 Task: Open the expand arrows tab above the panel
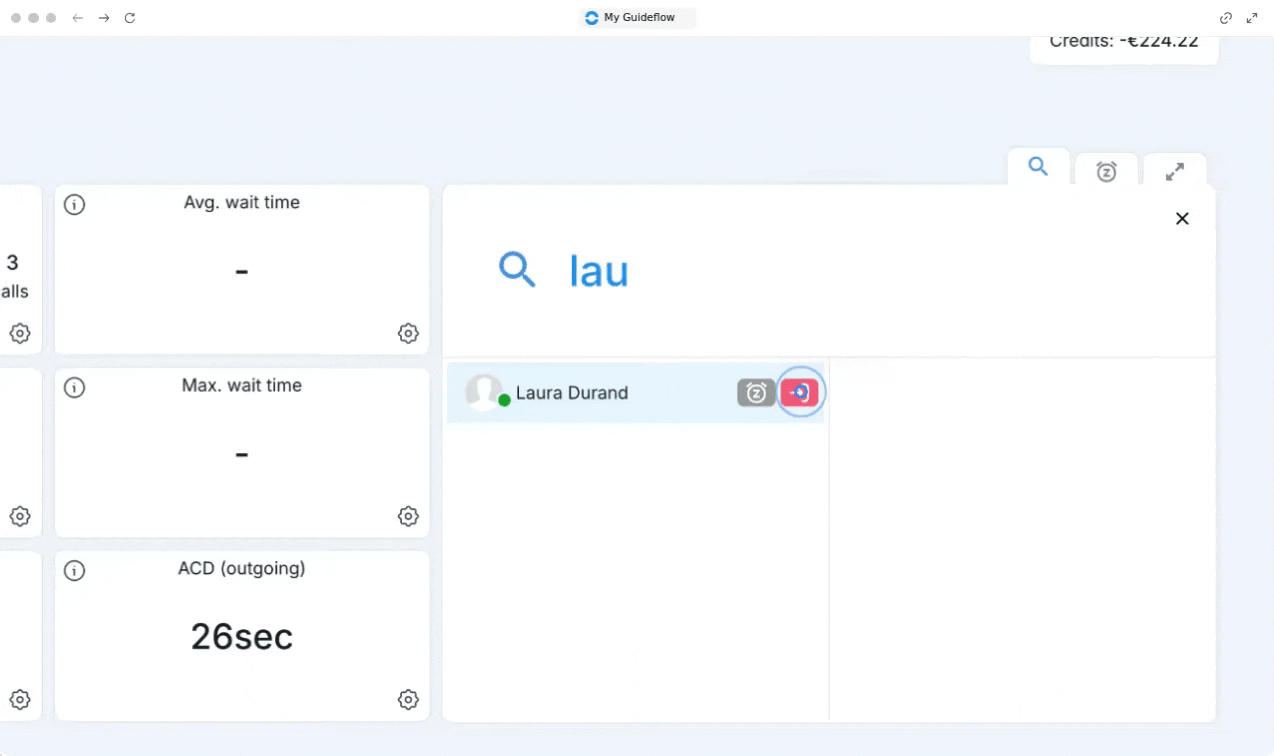pos(1175,172)
